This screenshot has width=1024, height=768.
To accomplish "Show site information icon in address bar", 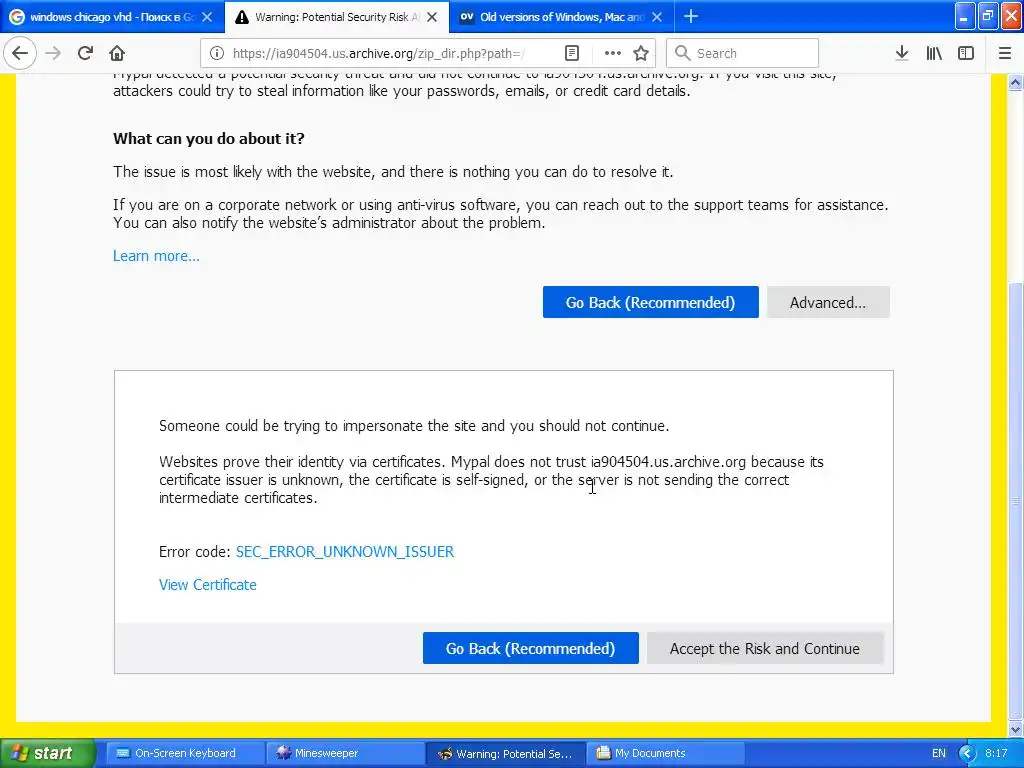I will pyautogui.click(x=217, y=53).
